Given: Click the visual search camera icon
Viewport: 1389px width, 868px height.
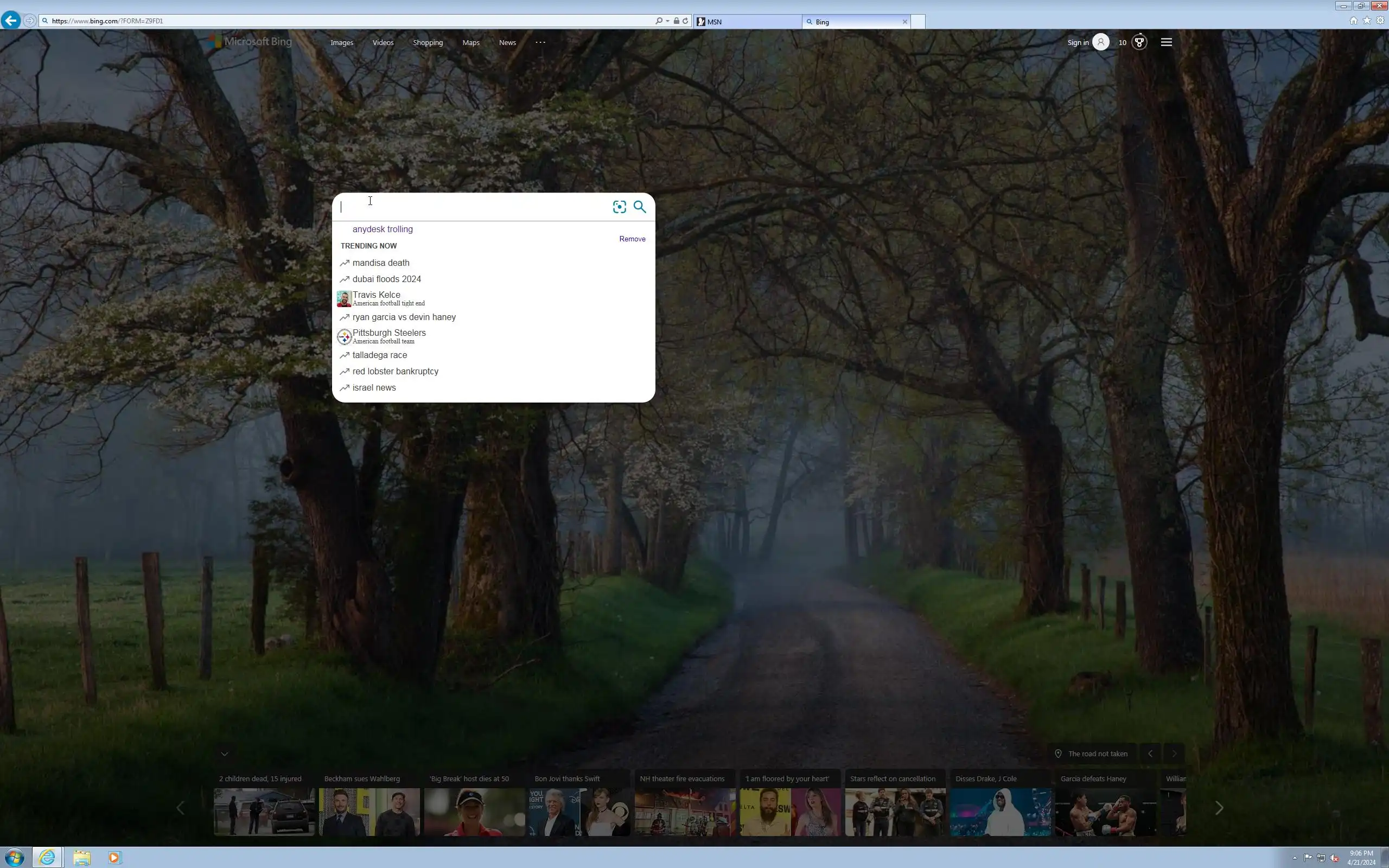Looking at the screenshot, I should (619, 207).
